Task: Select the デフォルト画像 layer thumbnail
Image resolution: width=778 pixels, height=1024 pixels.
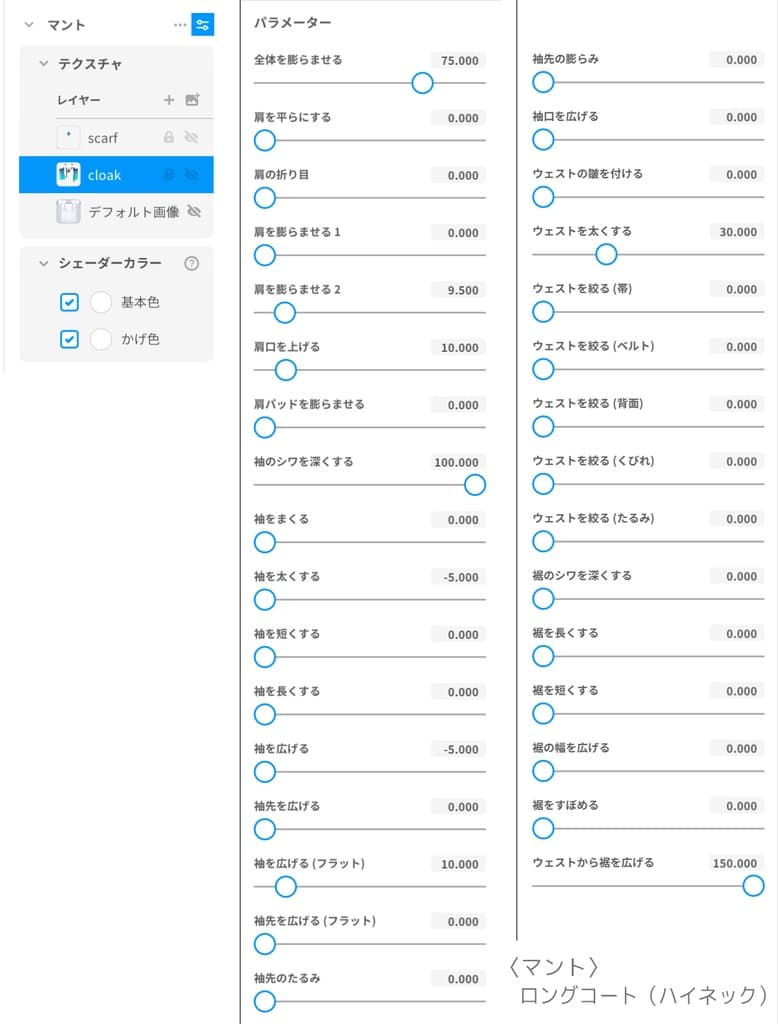Action: 68,212
